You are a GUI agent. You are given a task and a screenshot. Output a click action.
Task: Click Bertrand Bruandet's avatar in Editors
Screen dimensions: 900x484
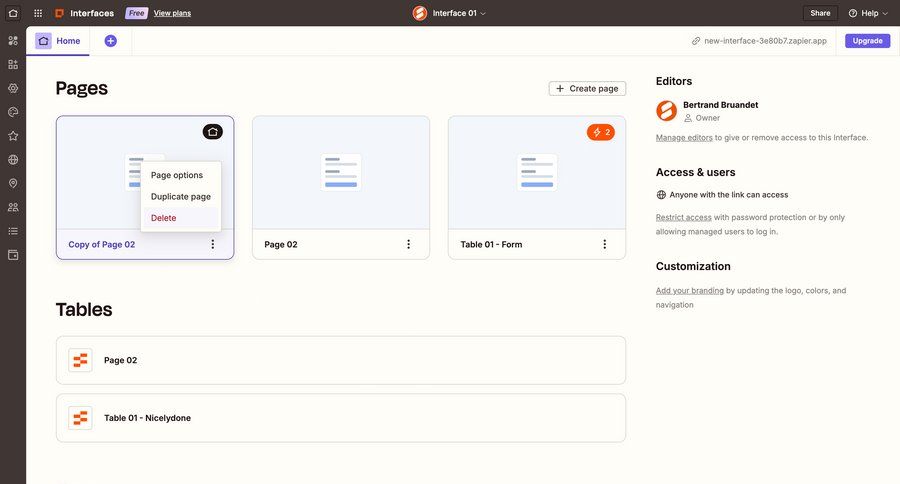click(666, 111)
